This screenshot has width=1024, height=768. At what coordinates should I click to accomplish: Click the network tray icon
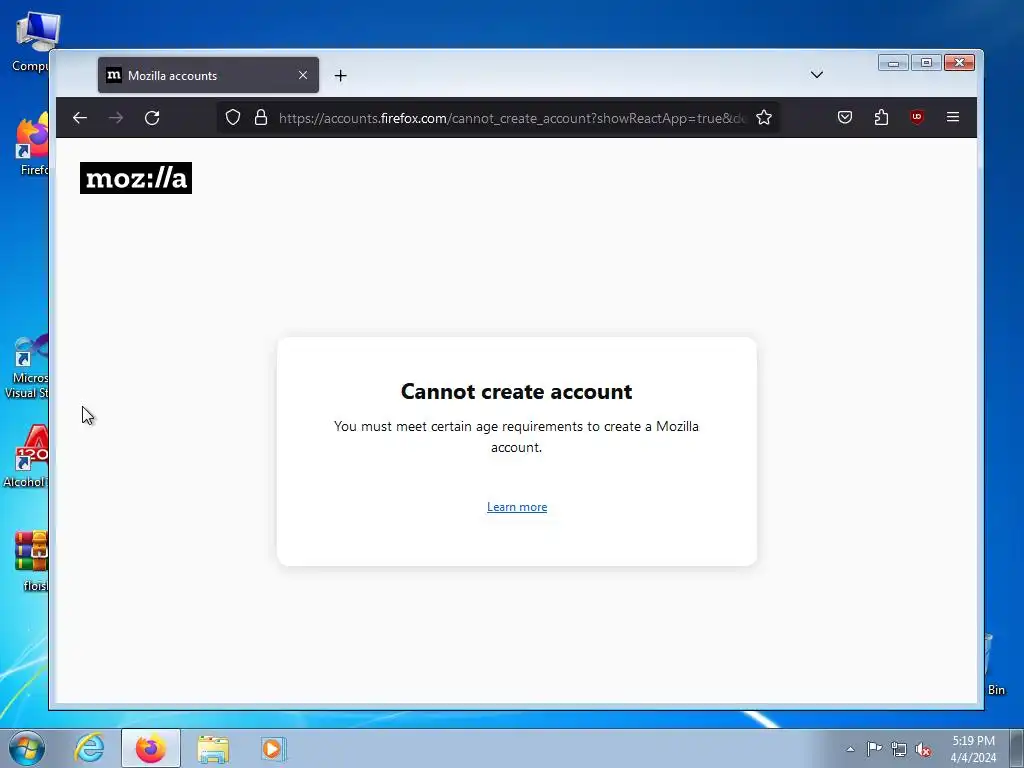coord(899,749)
